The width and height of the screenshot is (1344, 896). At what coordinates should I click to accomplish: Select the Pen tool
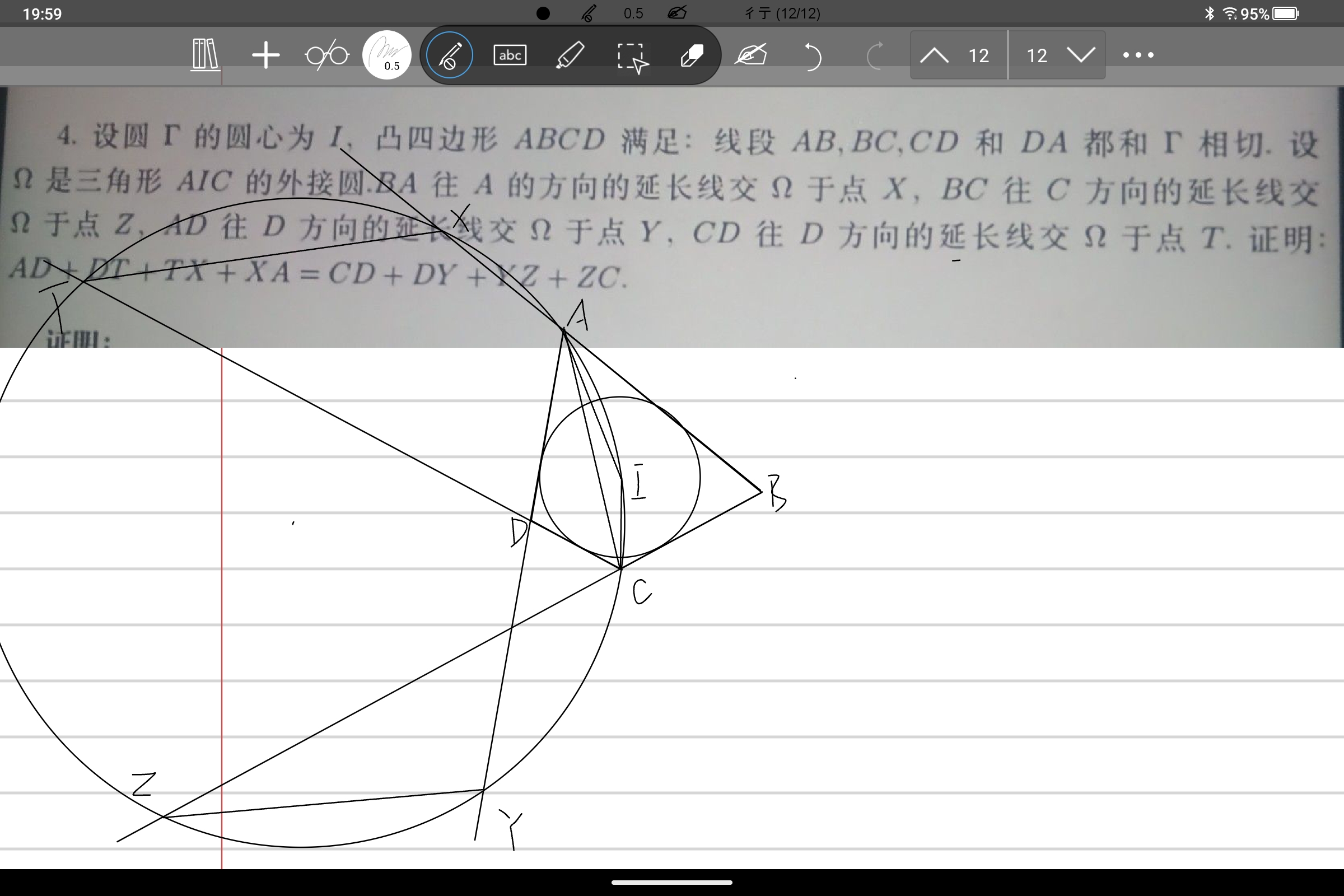click(x=448, y=55)
